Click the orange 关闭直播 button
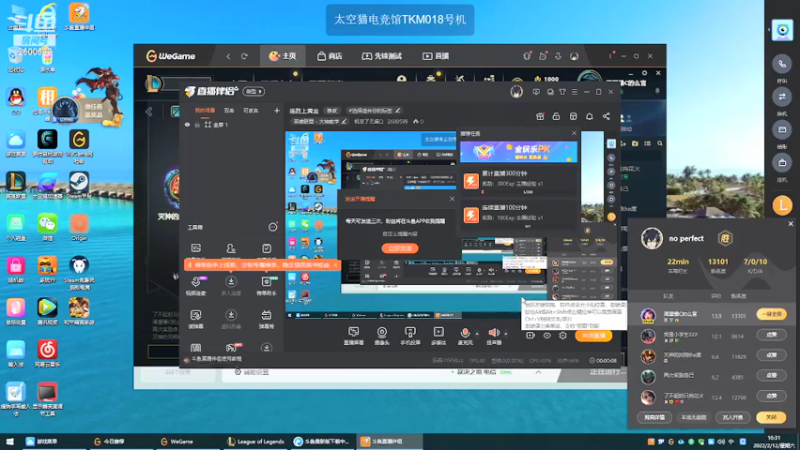Image resolution: width=800 pixels, height=450 pixels. (x=593, y=336)
